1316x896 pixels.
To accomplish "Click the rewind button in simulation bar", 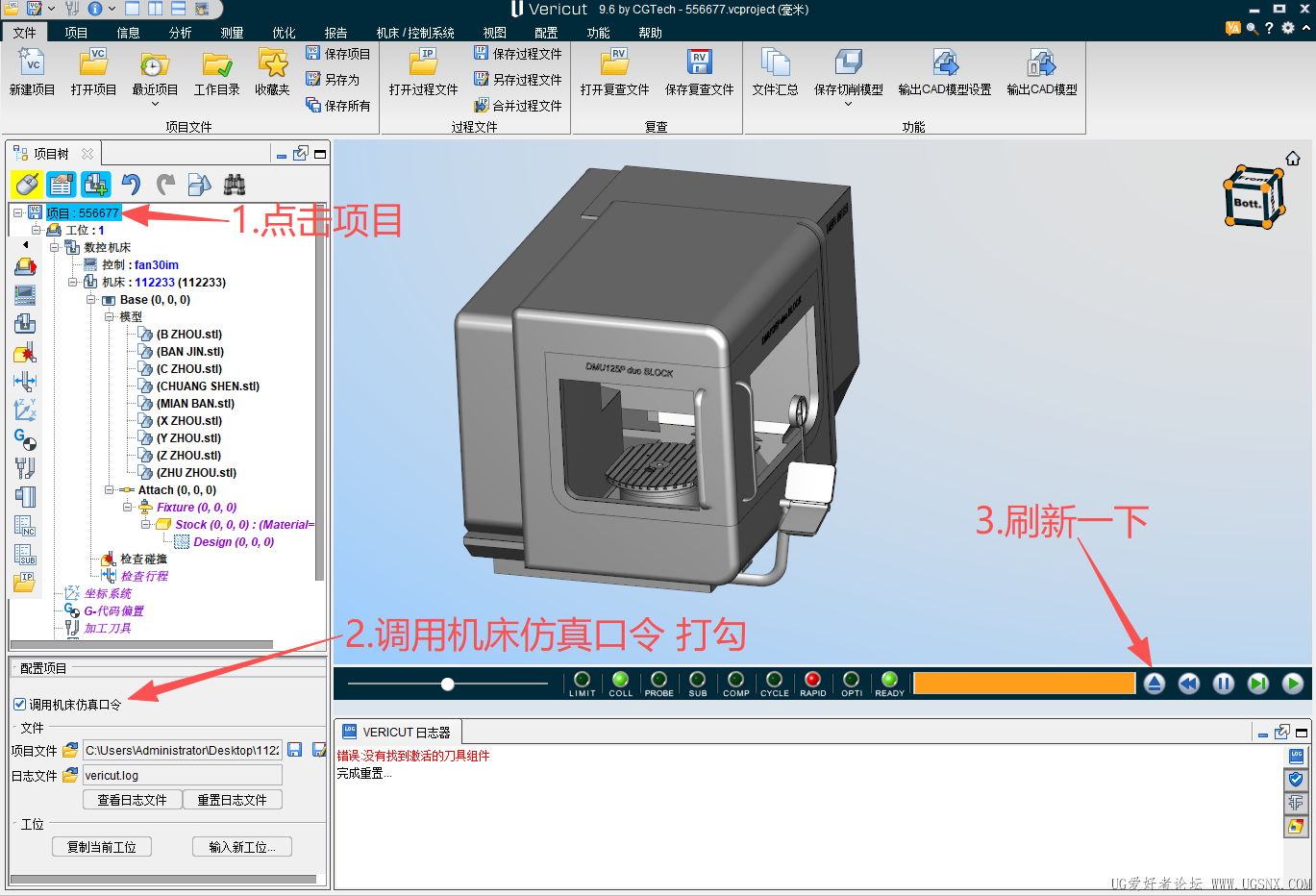I will 1189,684.
